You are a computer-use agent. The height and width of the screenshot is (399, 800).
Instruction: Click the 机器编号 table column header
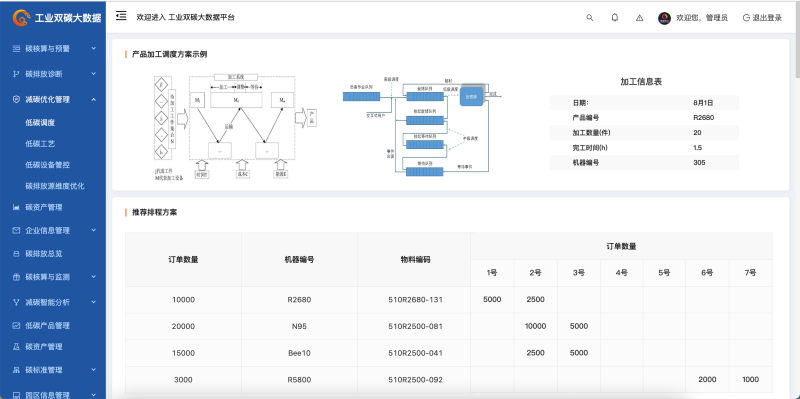[299, 259]
